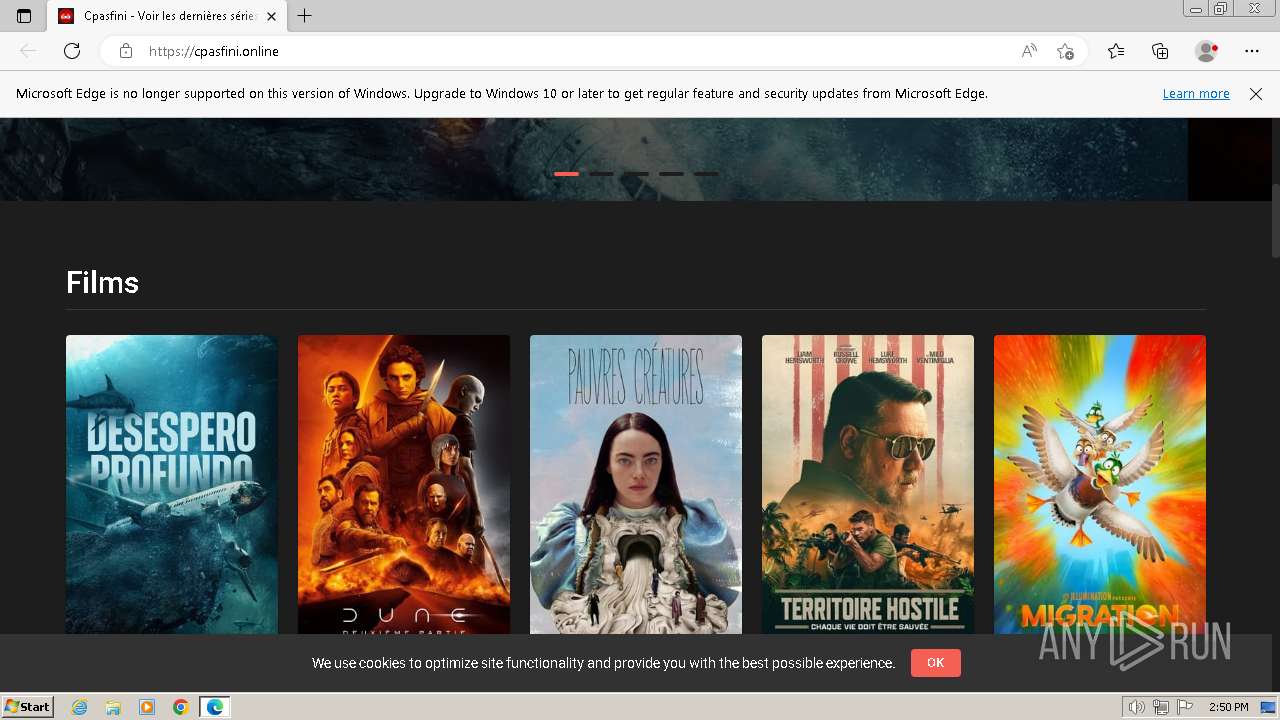This screenshot has height=720, width=1280.
Task: Open the Favorites list icon
Action: (1116, 51)
